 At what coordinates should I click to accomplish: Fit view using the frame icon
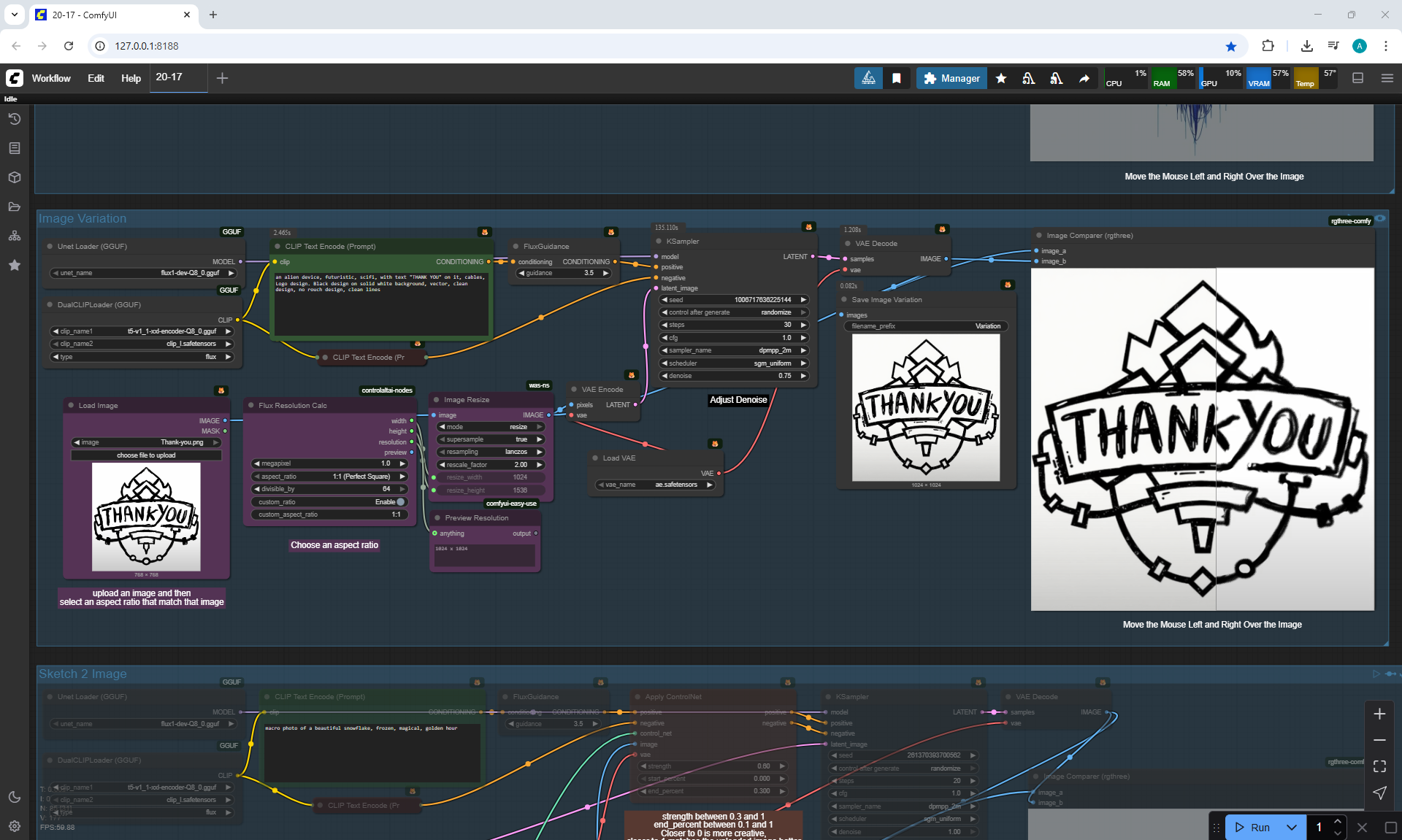[1379, 766]
